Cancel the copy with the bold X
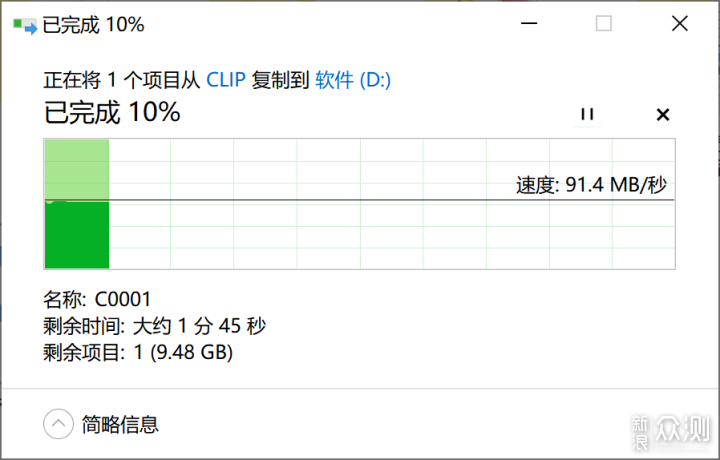The height and width of the screenshot is (460, 720). [663, 114]
